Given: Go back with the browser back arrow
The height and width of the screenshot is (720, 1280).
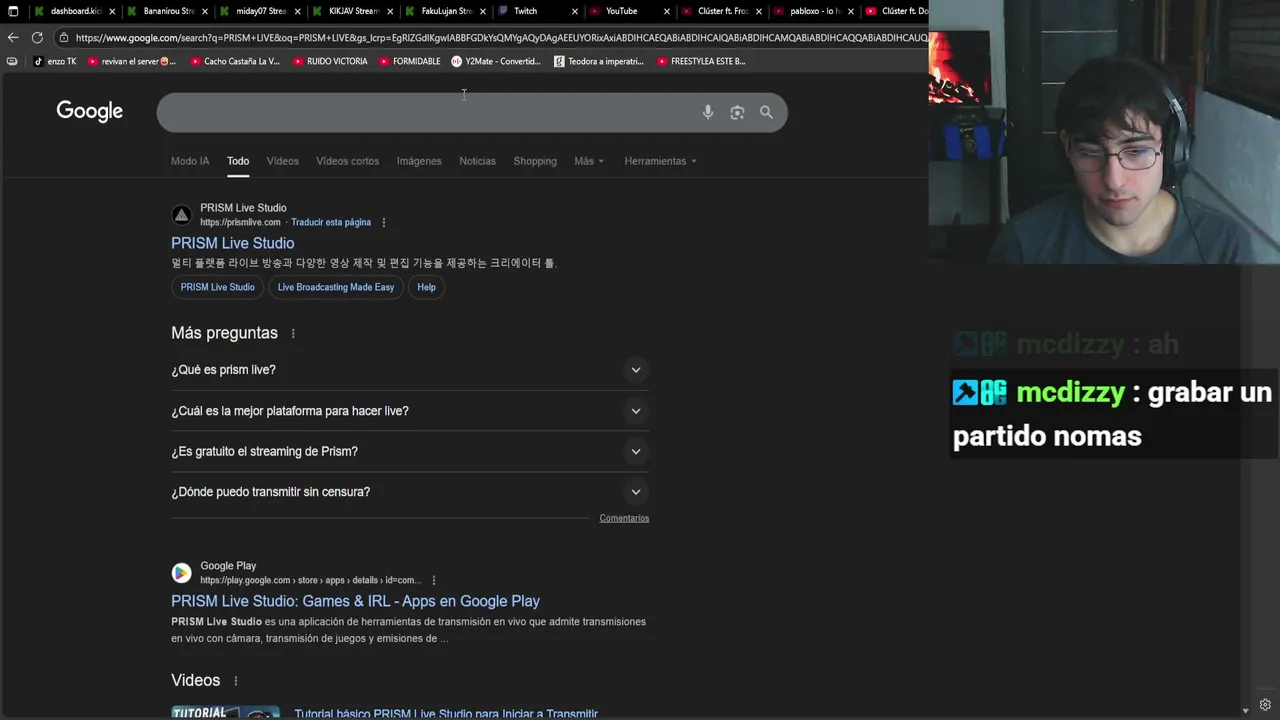Looking at the screenshot, I should click(x=12, y=38).
